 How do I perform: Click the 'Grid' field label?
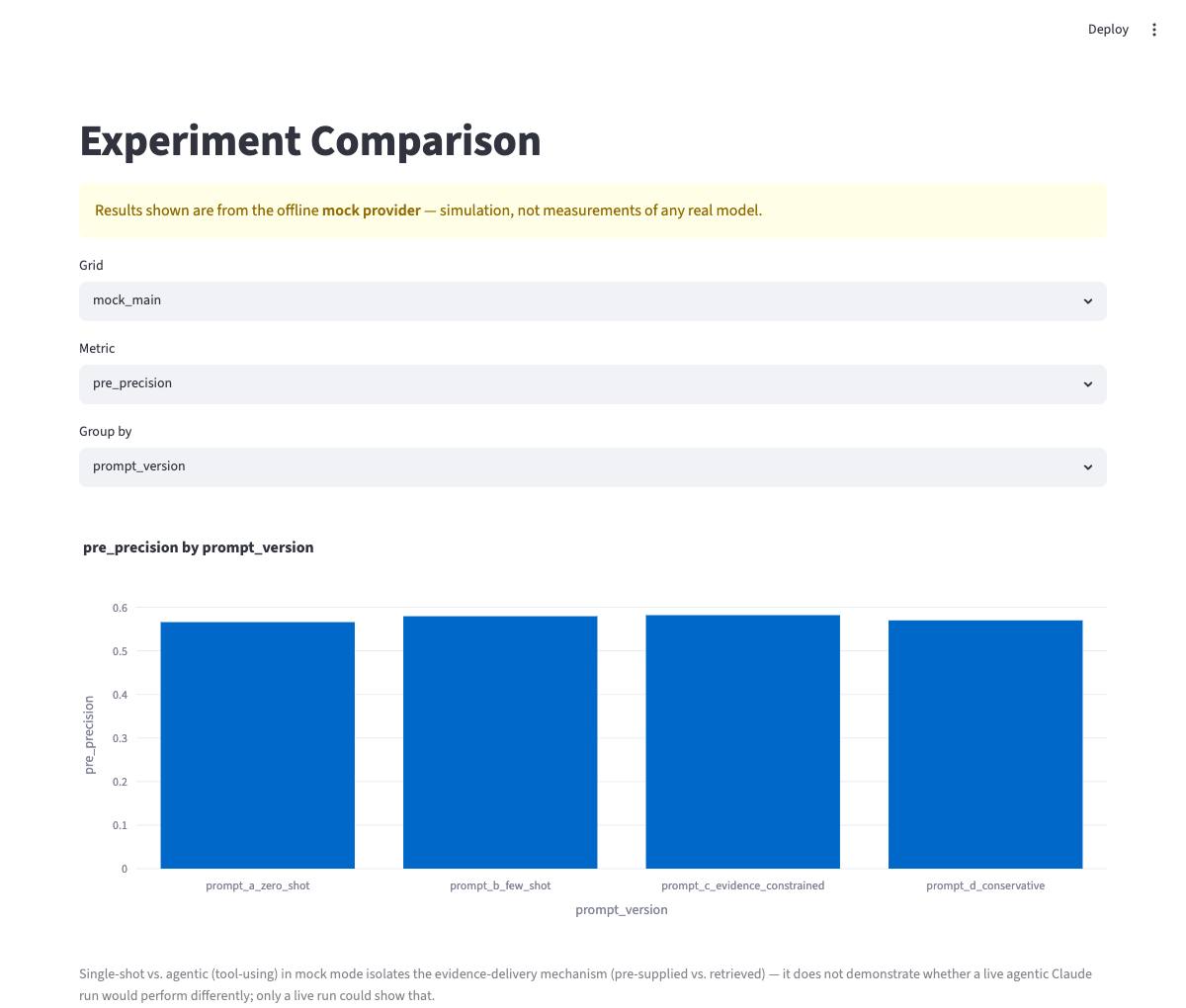pos(91,265)
